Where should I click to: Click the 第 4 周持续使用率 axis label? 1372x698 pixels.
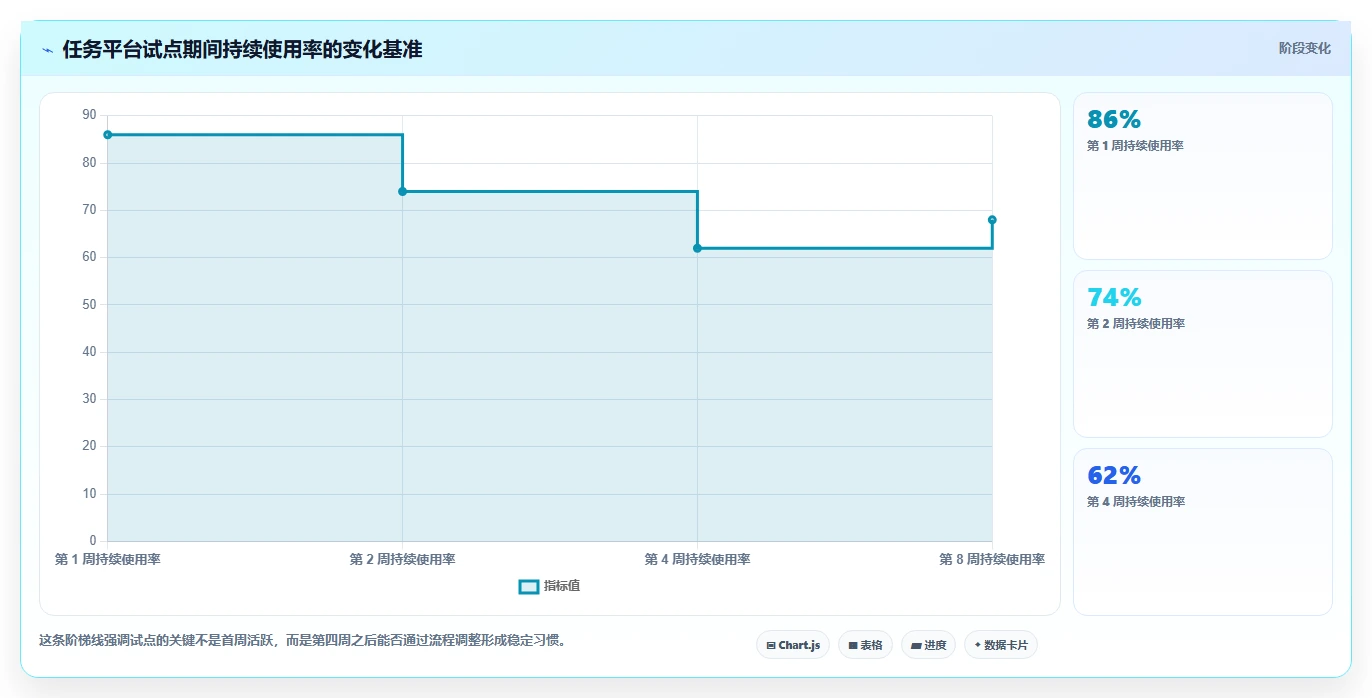[697, 559]
